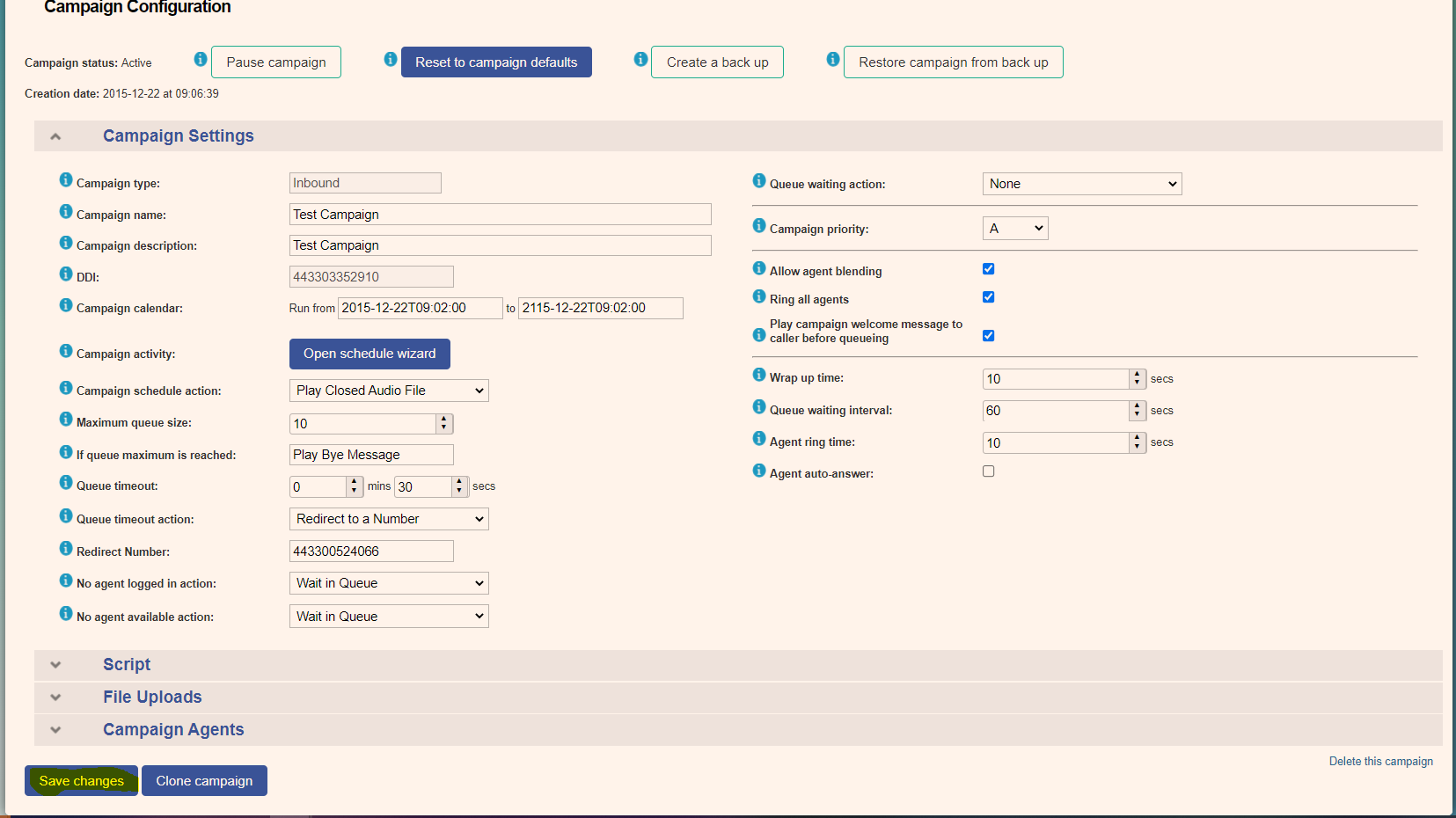Click the Queue timeout action info icon
The image size is (1456, 818).
tap(66, 515)
